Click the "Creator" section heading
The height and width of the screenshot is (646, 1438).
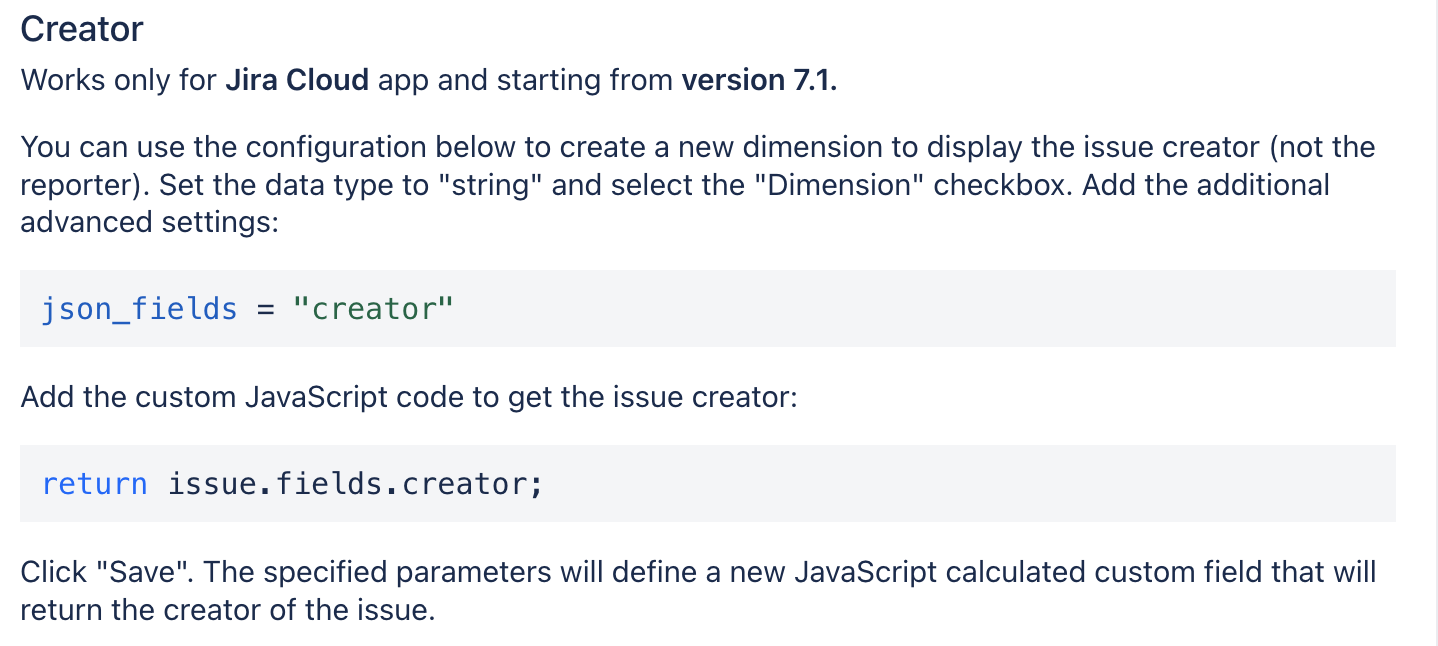[x=82, y=29]
